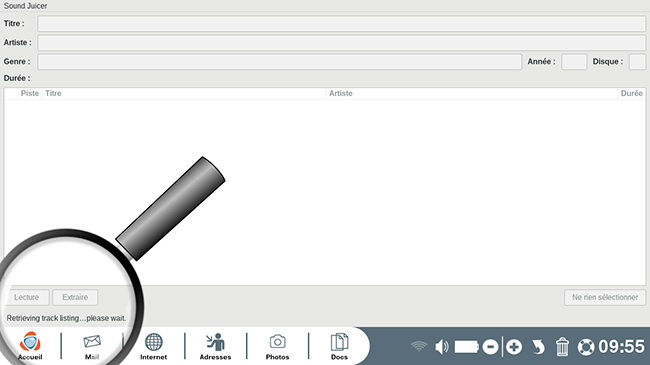Open the Docs documents icon
The image size is (650, 365).
coord(339,346)
